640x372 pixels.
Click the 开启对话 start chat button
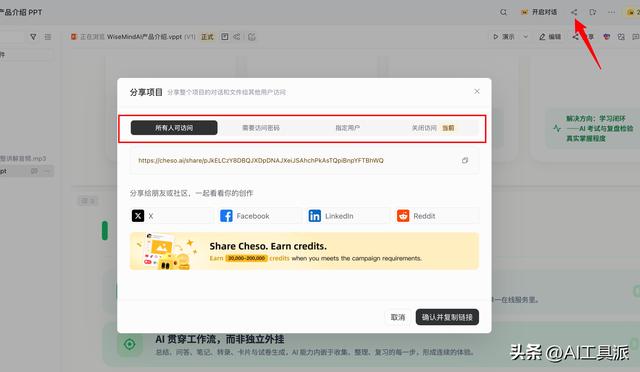(x=539, y=12)
